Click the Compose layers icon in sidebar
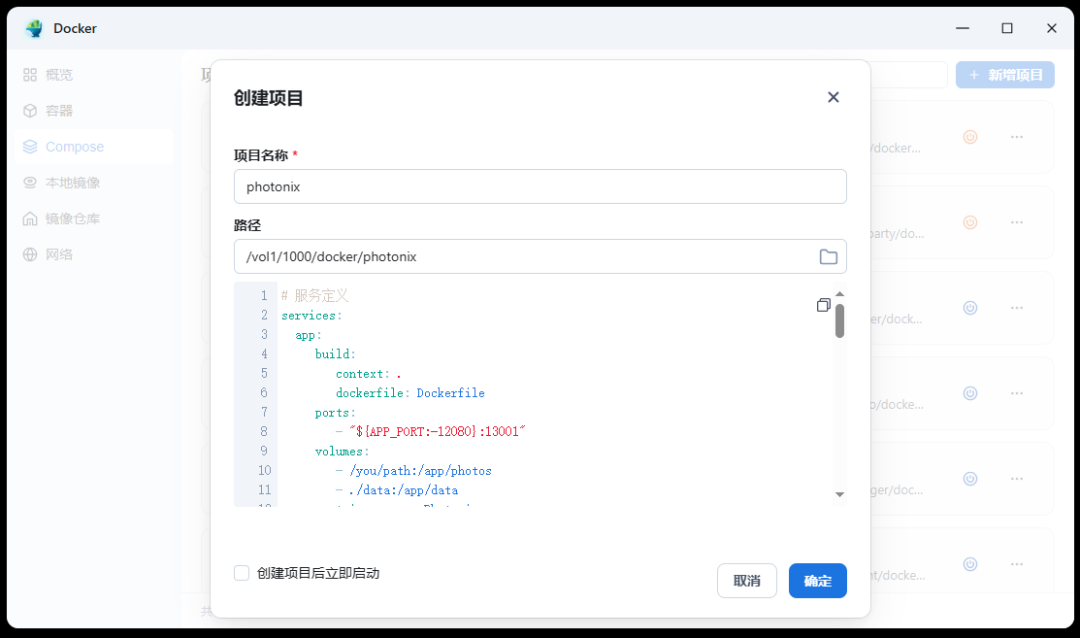The image size is (1080, 638). pyautogui.click(x=31, y=147)
